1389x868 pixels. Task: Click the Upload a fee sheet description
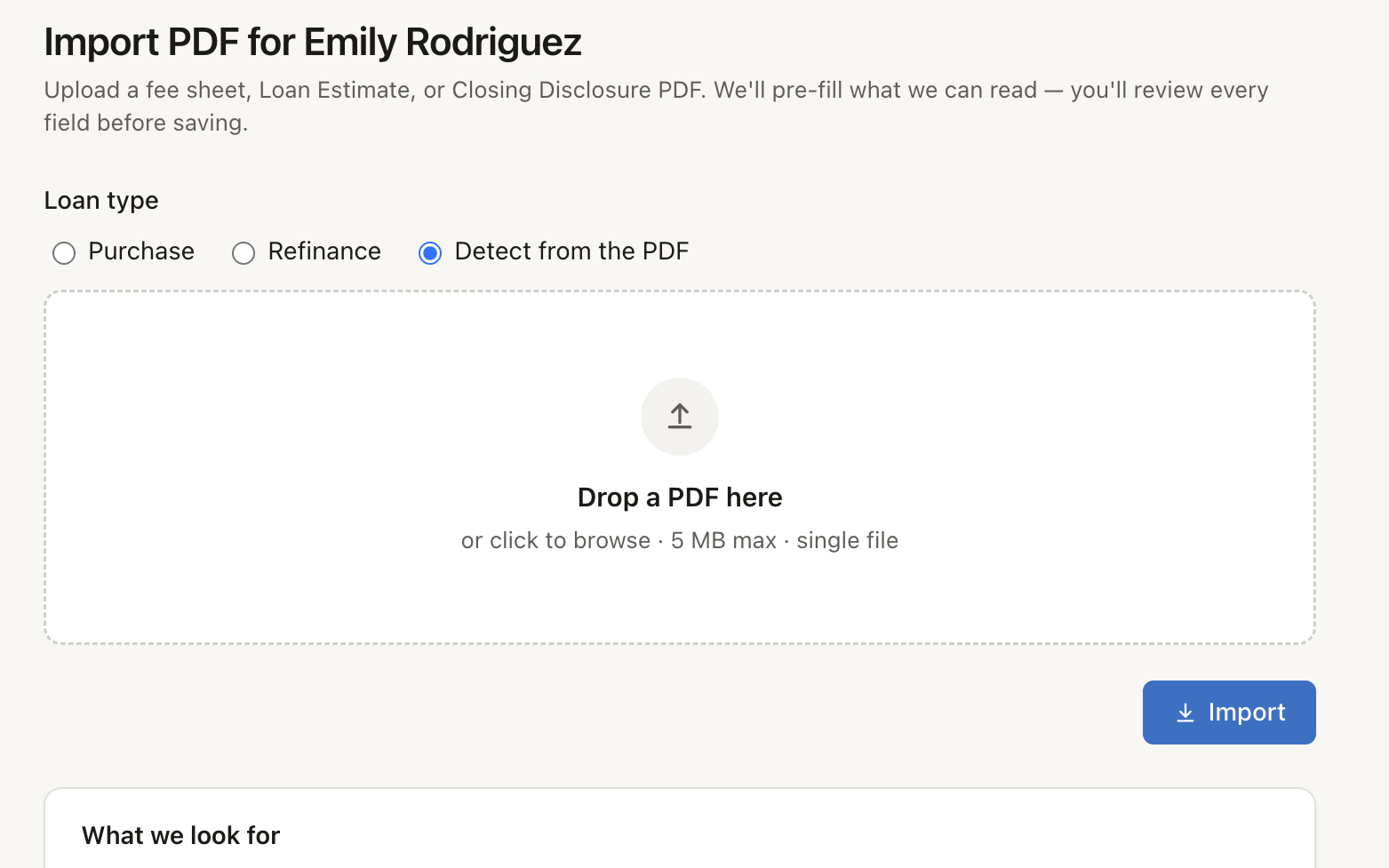656,107
